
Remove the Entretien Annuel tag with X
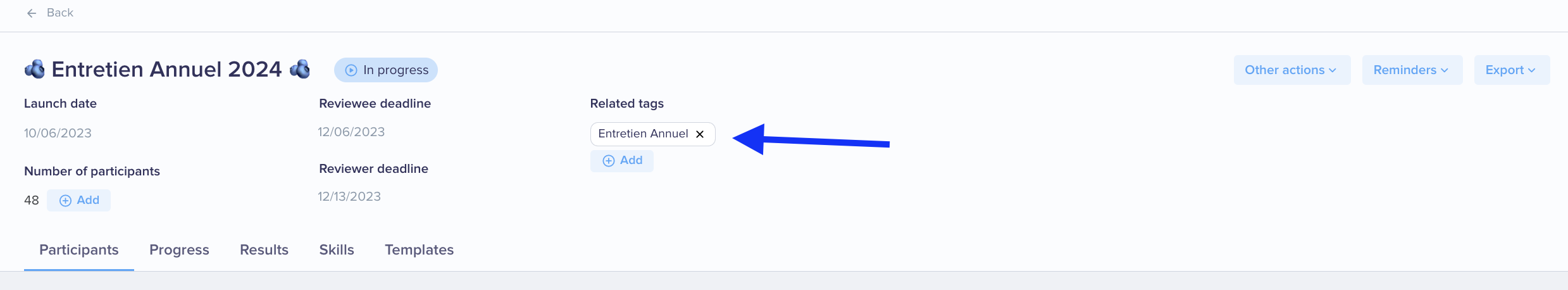[700, 134]
